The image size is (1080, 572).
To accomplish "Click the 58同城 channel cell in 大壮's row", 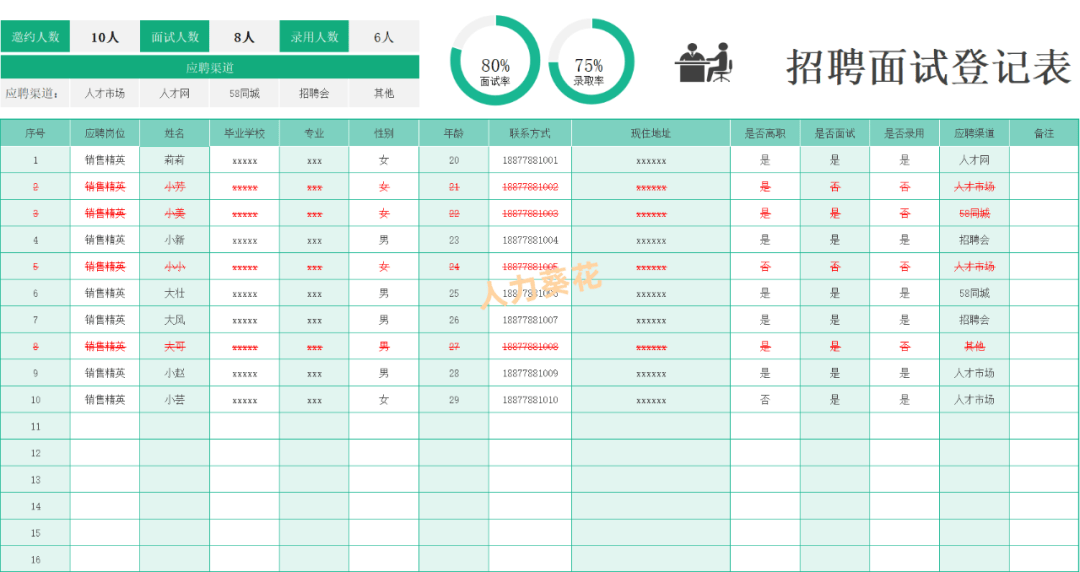I will click(974, 294).
